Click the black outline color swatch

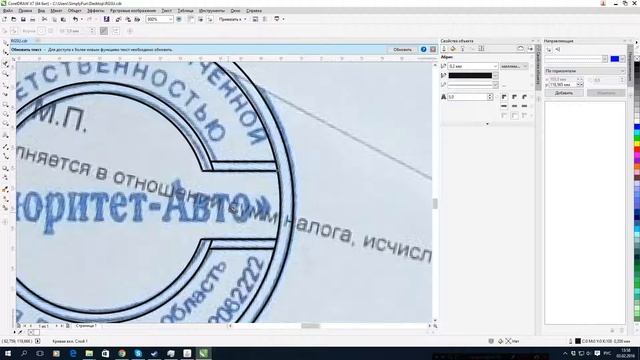470,76
